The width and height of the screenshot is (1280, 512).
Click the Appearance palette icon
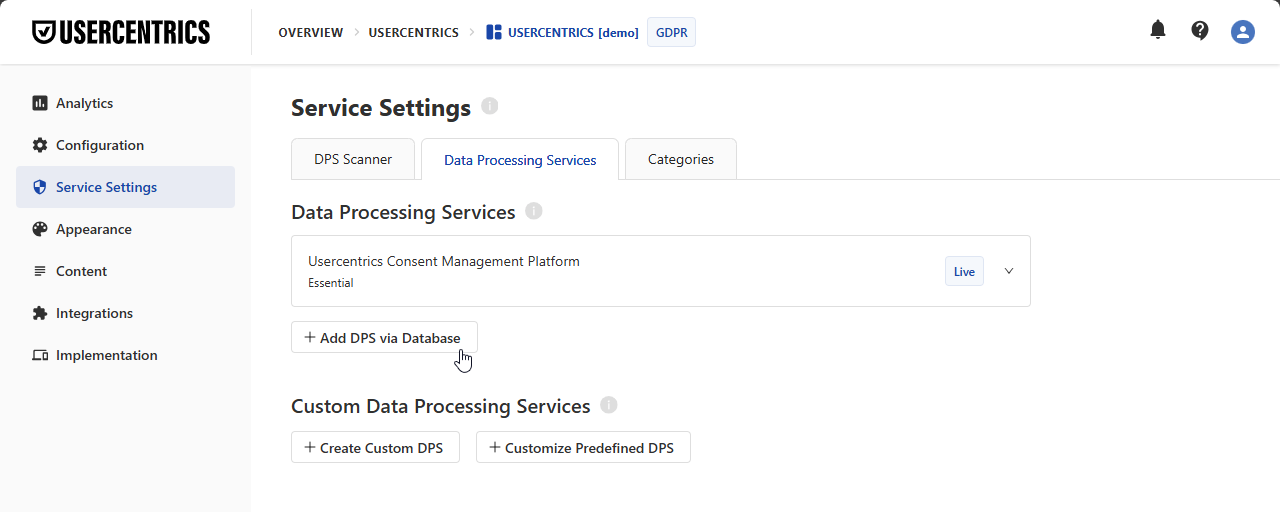coord(40,229)
